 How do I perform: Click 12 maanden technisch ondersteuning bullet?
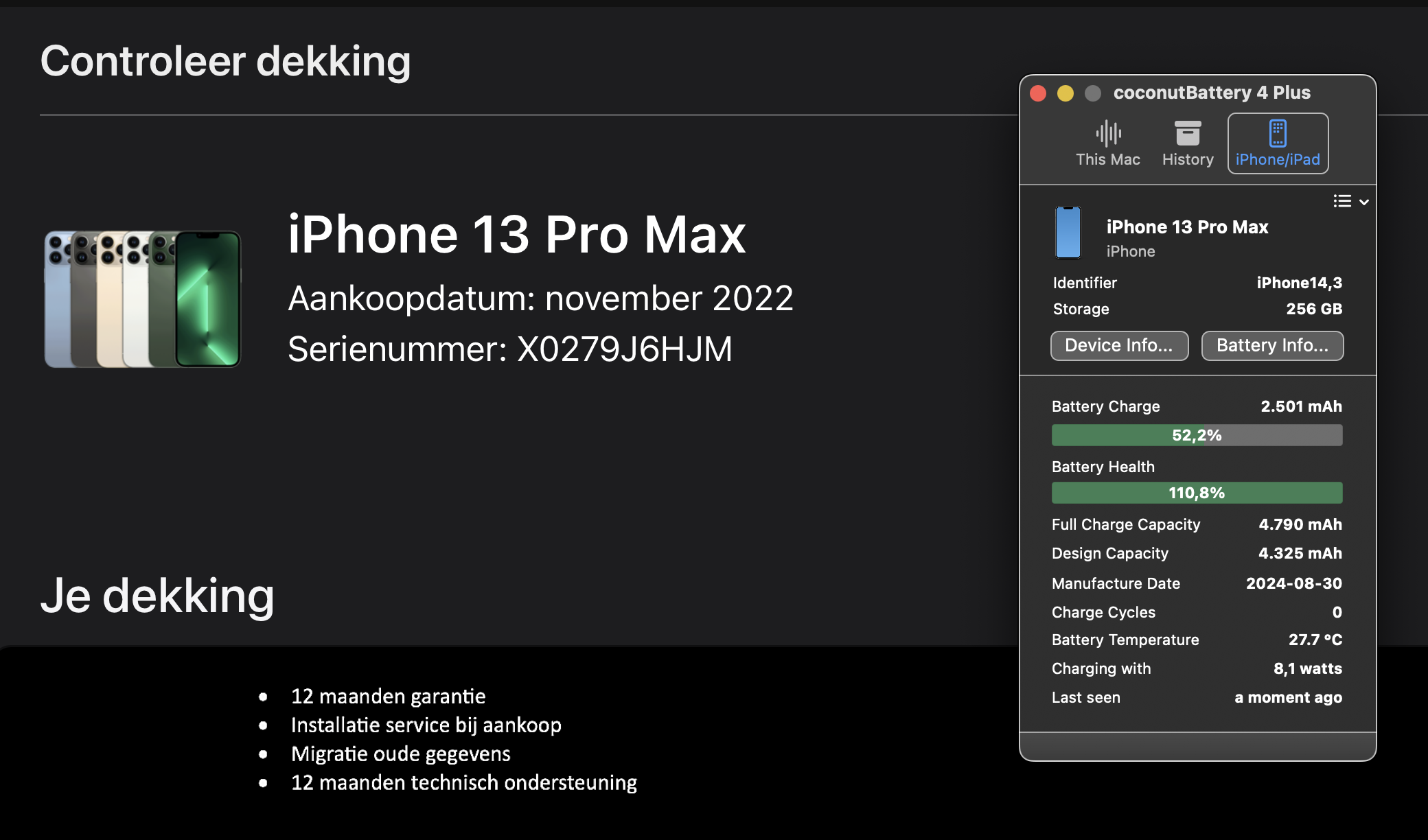(463, 782)
